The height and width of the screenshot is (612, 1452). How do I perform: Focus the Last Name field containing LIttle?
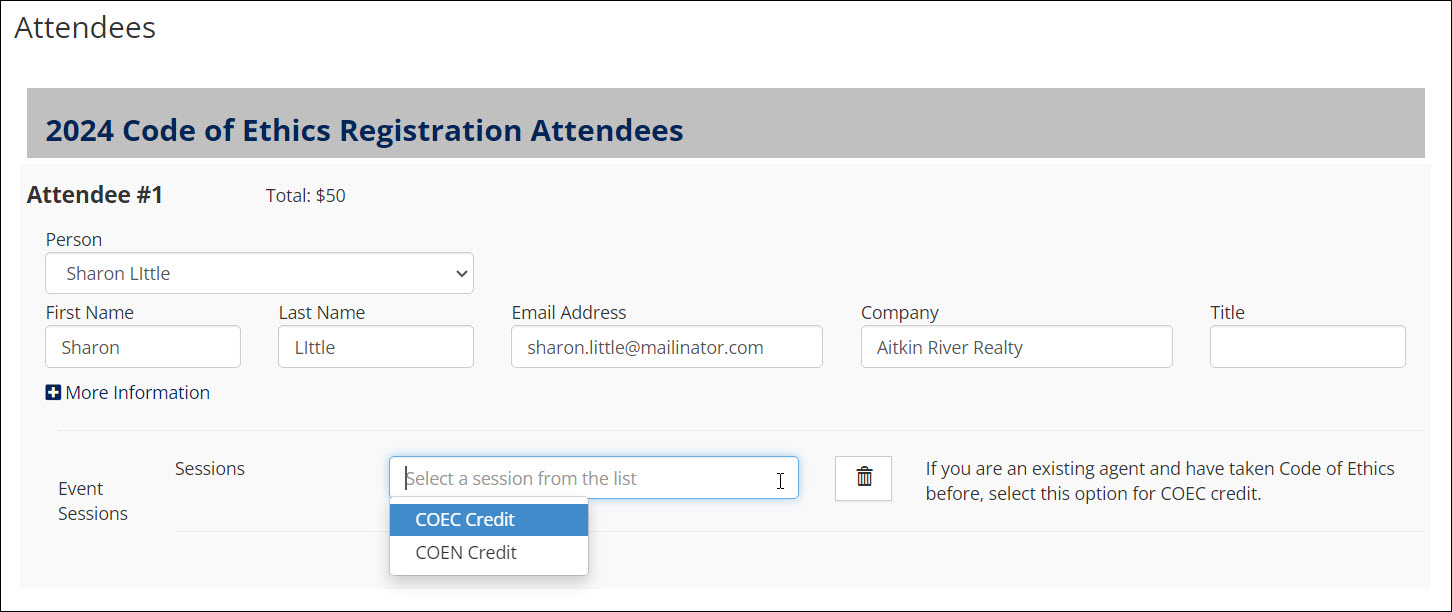click(376, 347)
